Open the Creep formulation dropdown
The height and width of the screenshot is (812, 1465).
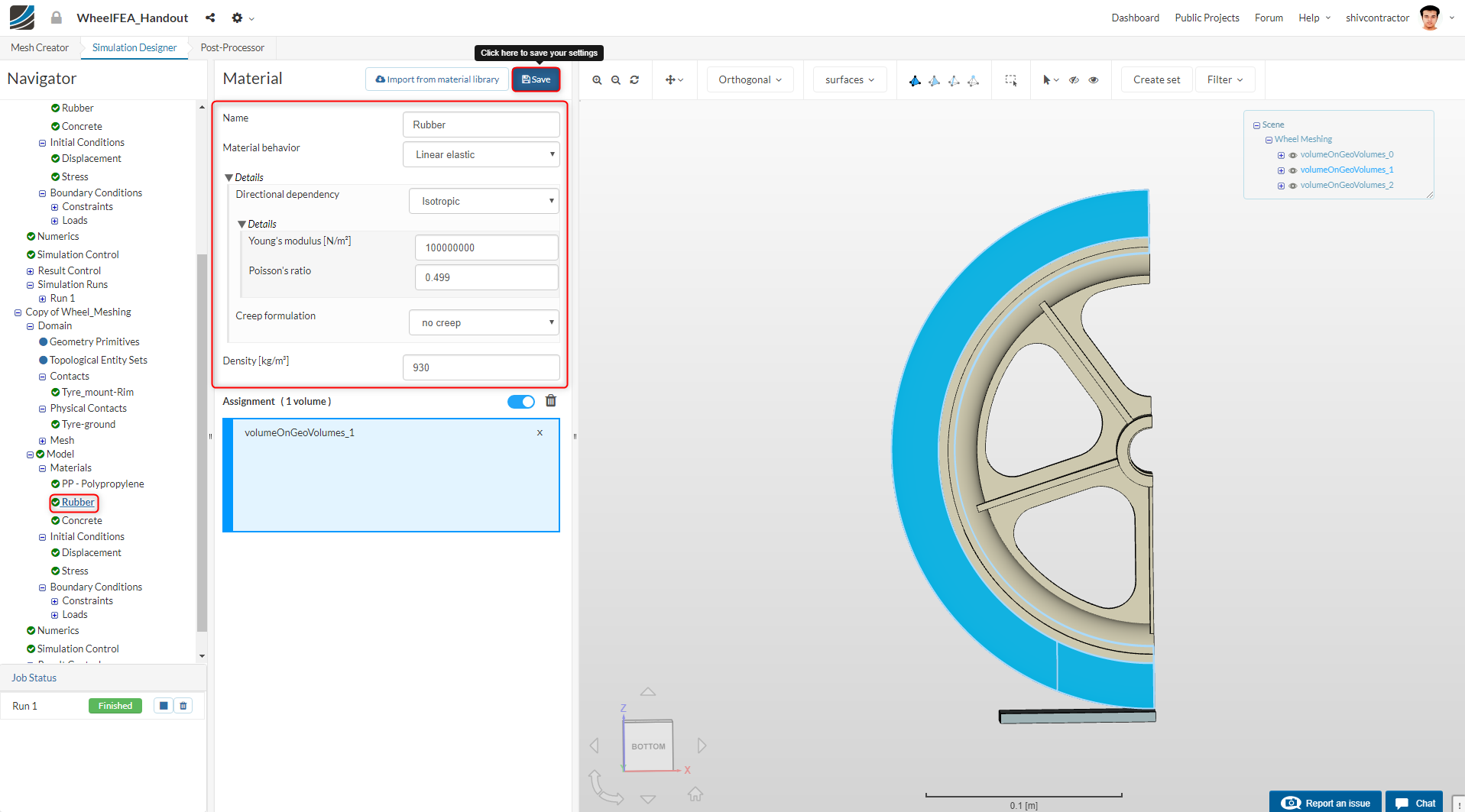tap(484, 322)
